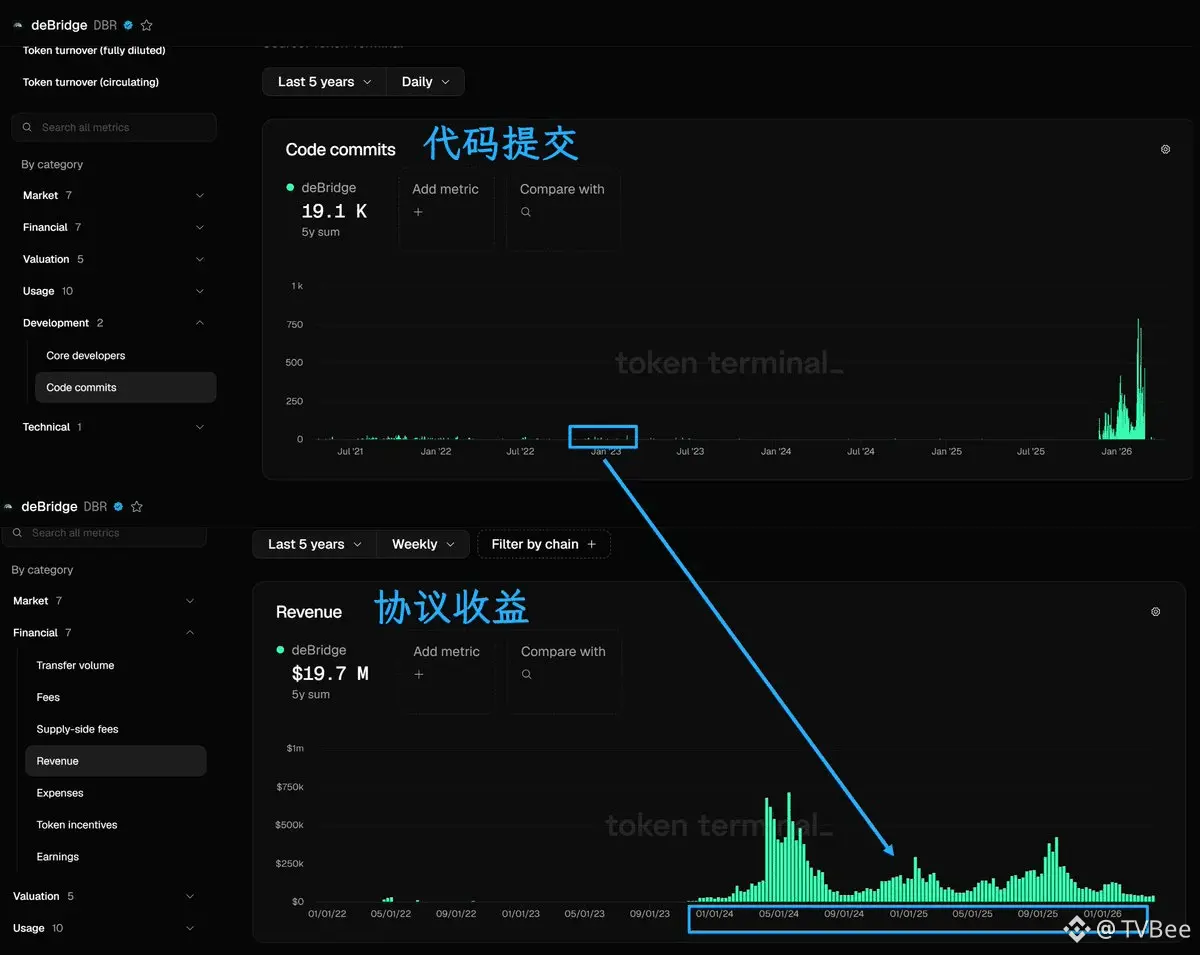Expand Usage category in upper sidebar

pos(114,292)
